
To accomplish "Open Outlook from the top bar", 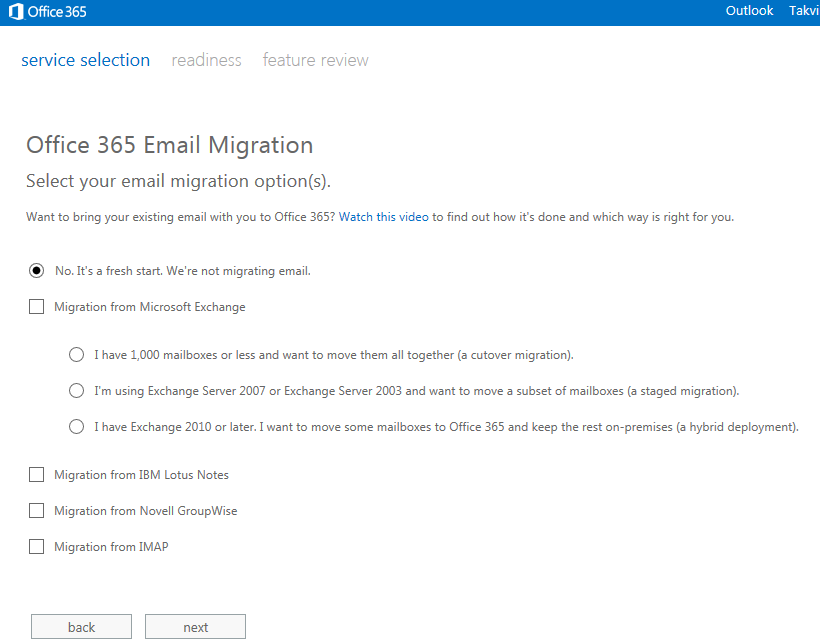I will pyautogui.click(x=749, y=10).
